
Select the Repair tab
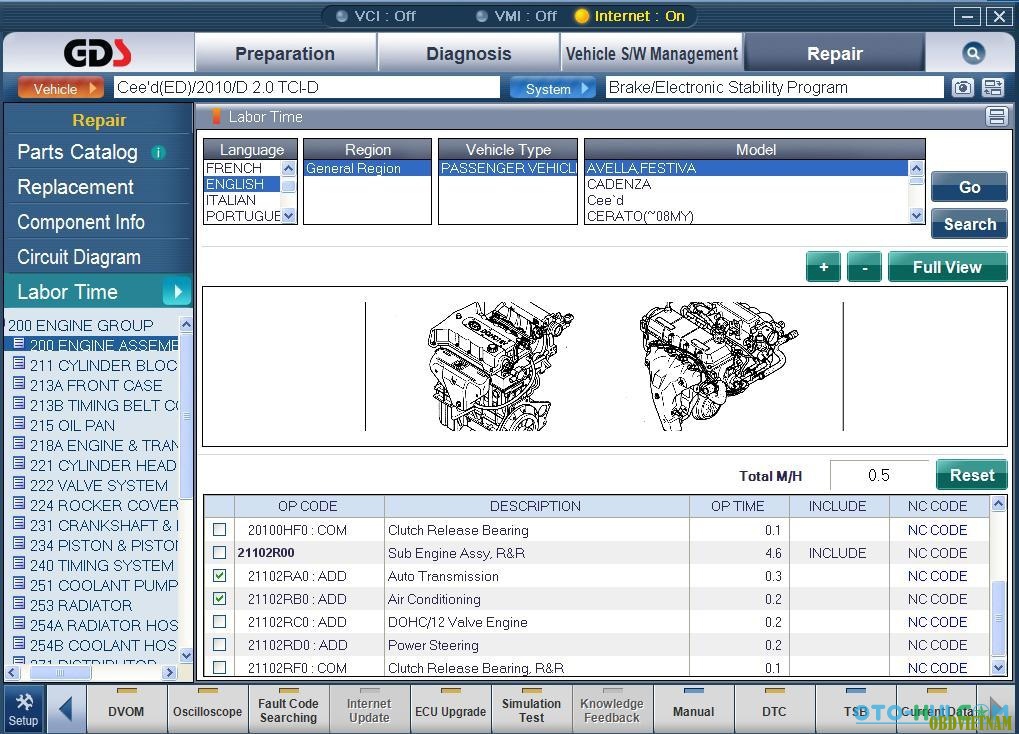click(834, 54)
